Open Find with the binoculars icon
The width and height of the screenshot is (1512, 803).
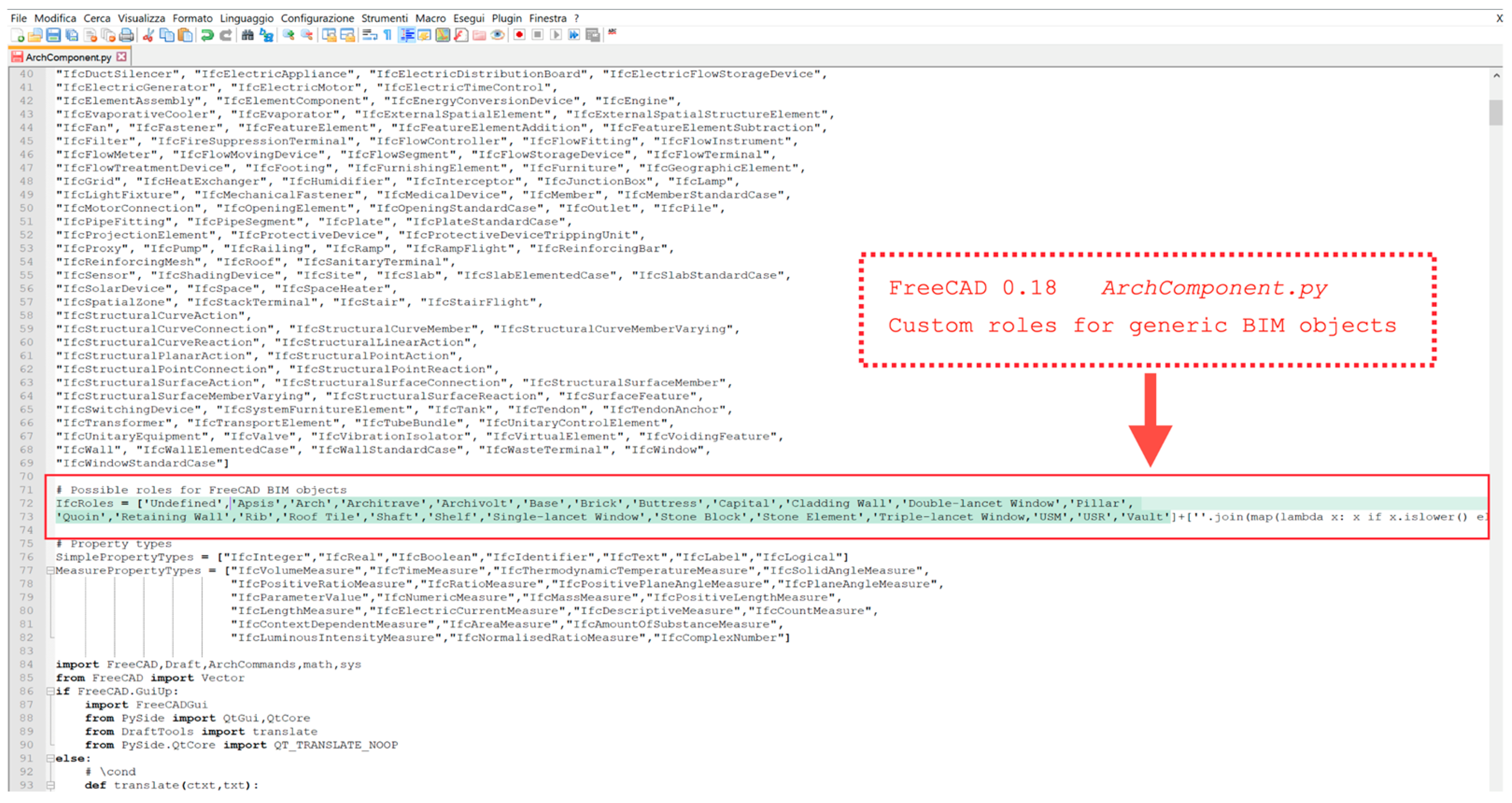(x=247, y=35)
